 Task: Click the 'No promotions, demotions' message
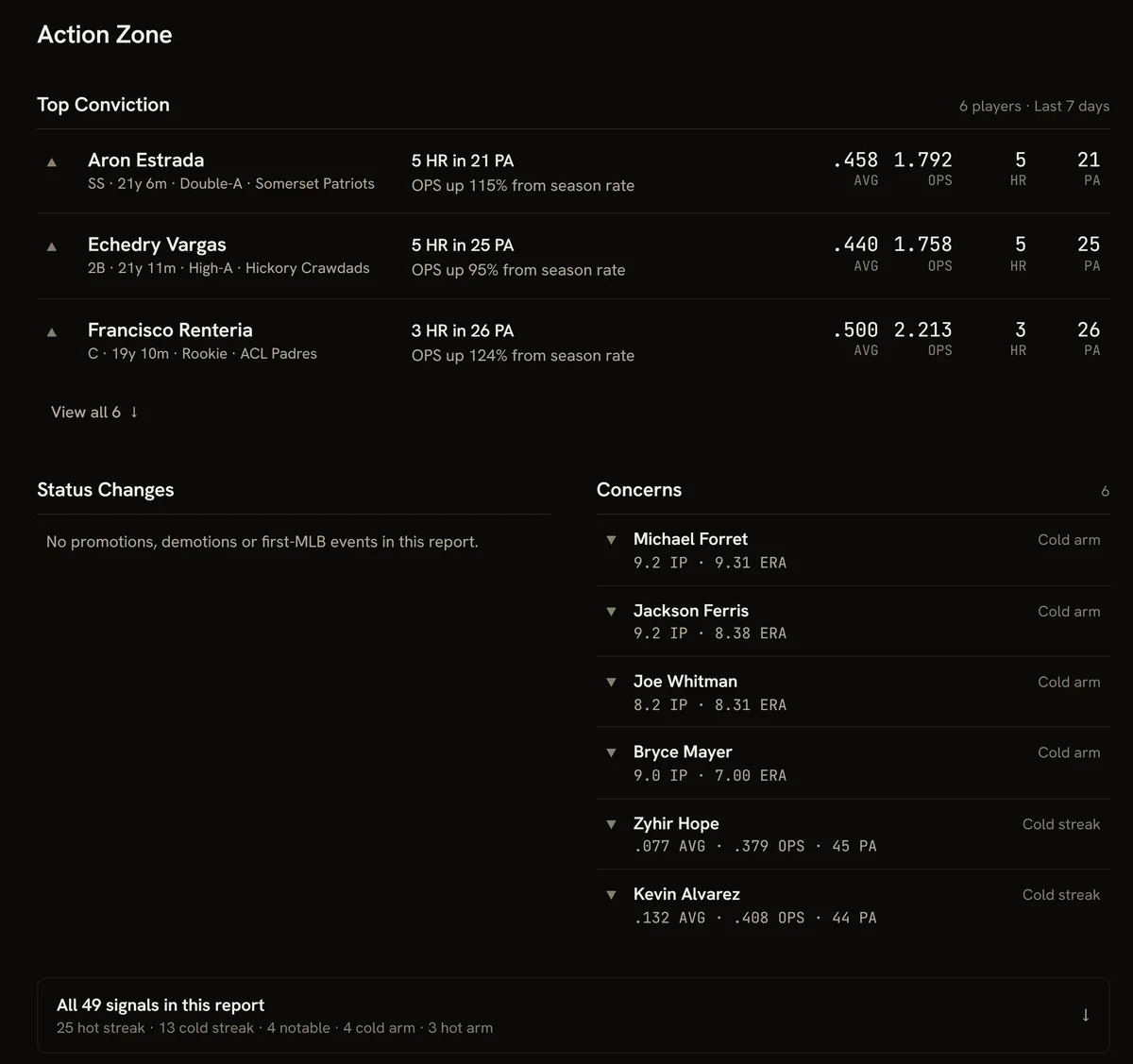[x=262, y=542]
